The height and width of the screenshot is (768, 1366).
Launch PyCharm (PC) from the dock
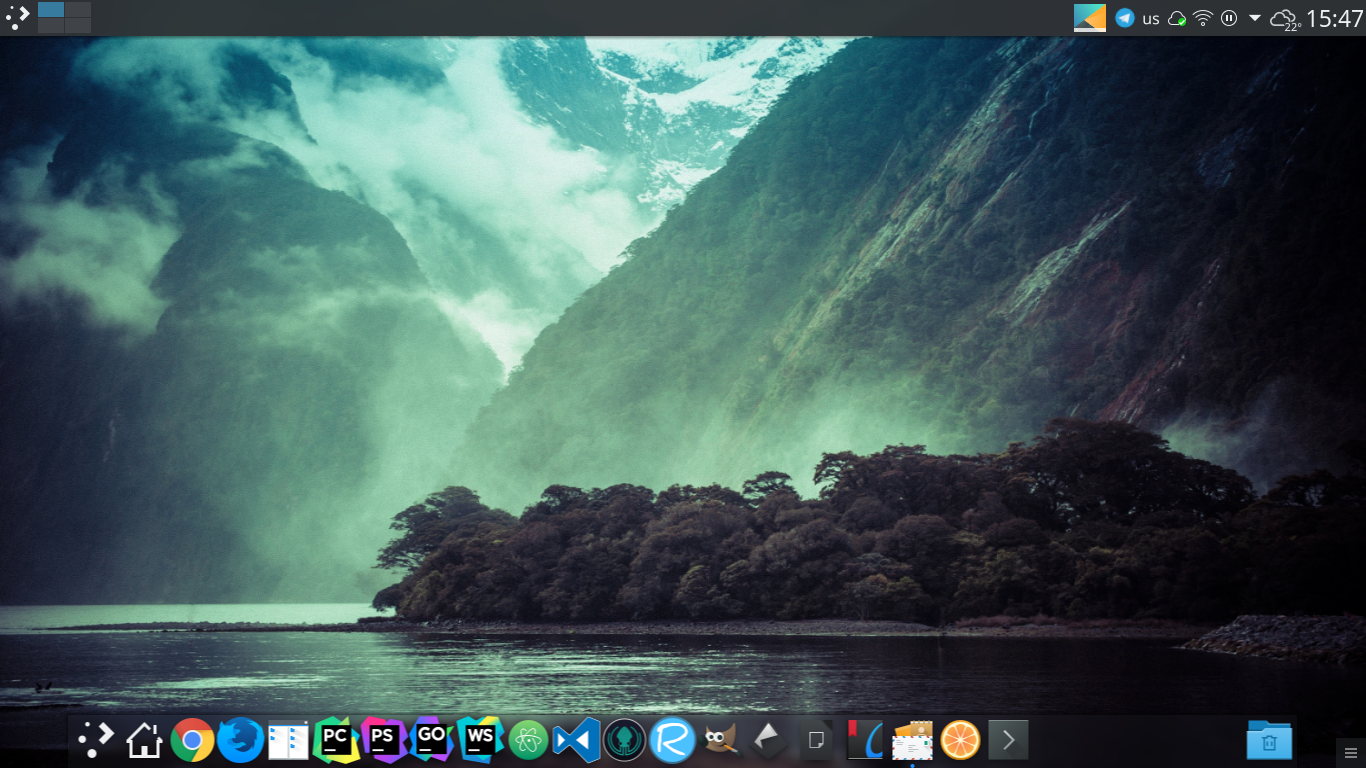[336, 740]
